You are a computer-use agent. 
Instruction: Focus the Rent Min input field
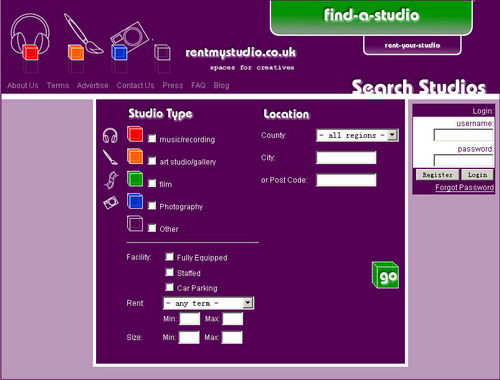[x=190, y=319]
